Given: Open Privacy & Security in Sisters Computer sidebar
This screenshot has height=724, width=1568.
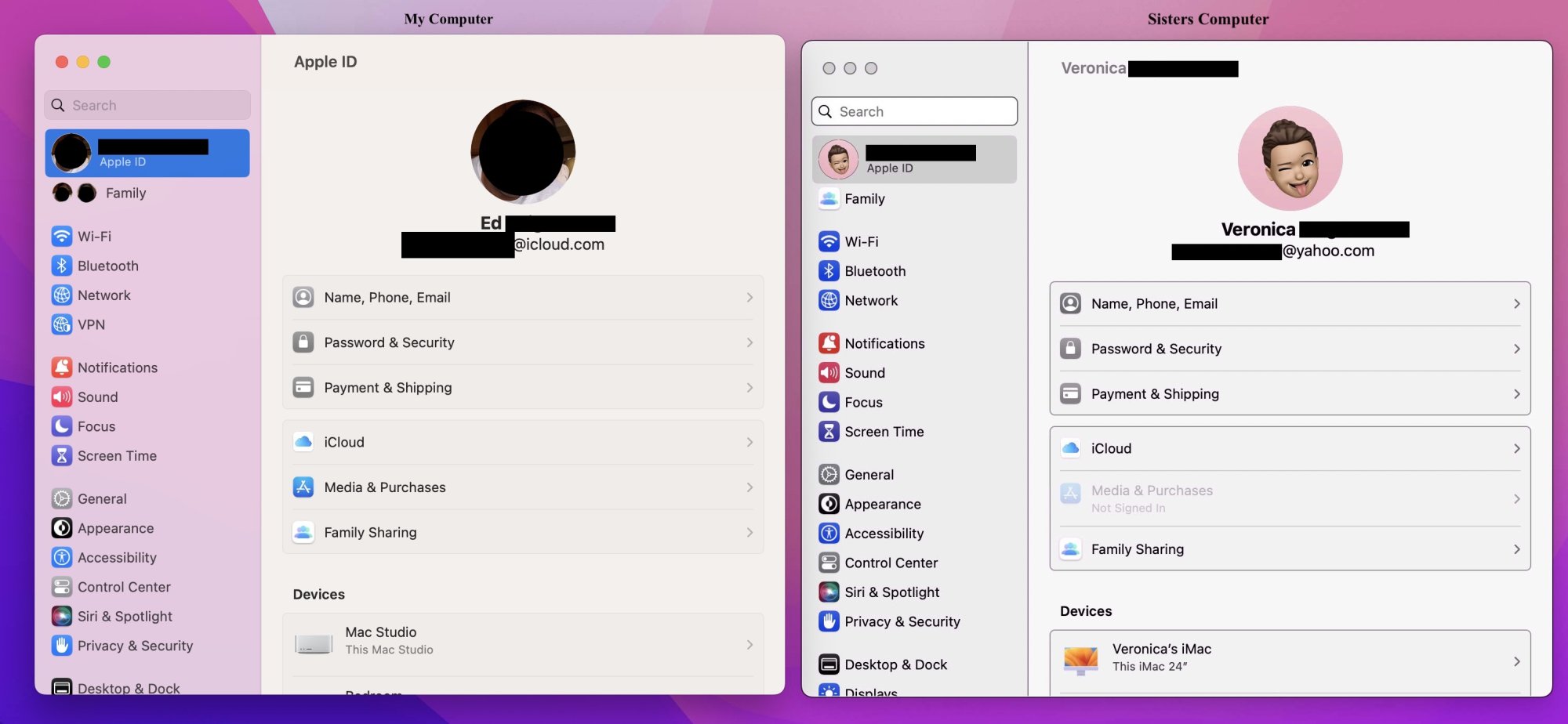Looking at the screenshot, I should [x=914, y=621].
